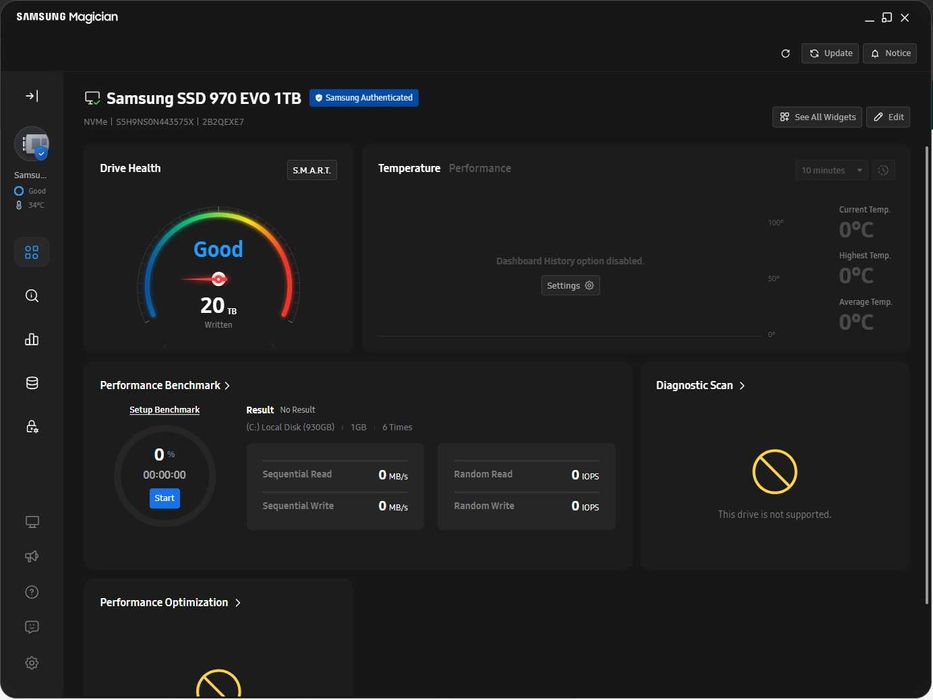Select the Samsung drive thumbnail in sidebar
Image resolution: width=933 pixels, height=700 pixels.
tap(32, 144)
